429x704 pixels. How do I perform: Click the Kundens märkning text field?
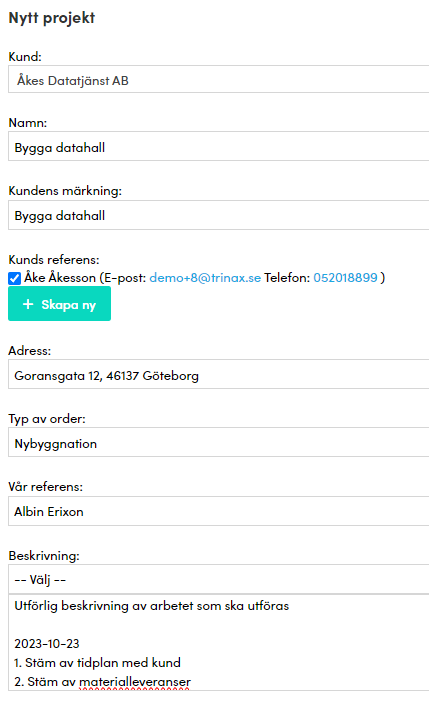click(219, 215)
